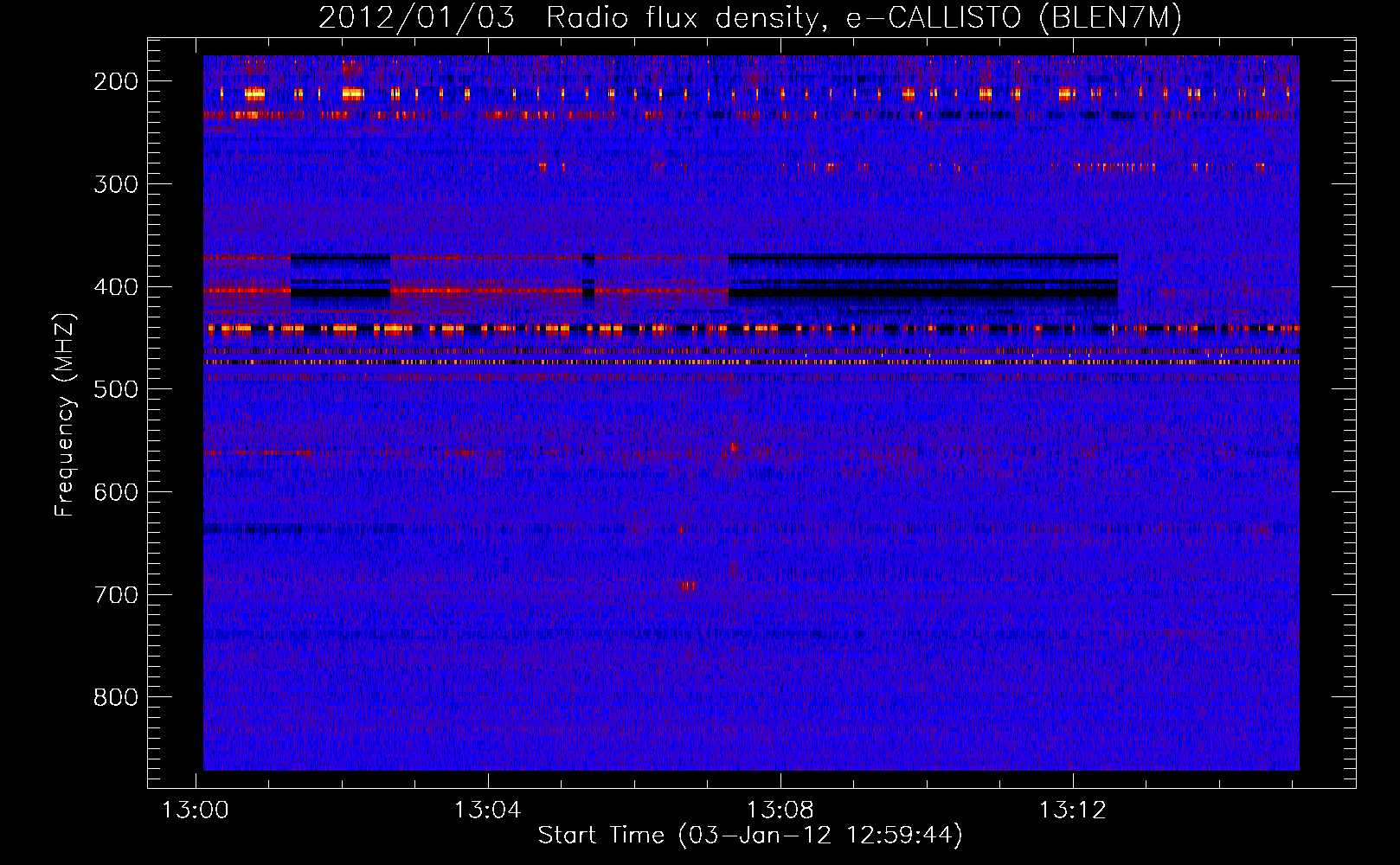The height and width of the screenshot is (865, 1400).
Task: Select the 700 frequency tick label
Action: pos(116,595)
